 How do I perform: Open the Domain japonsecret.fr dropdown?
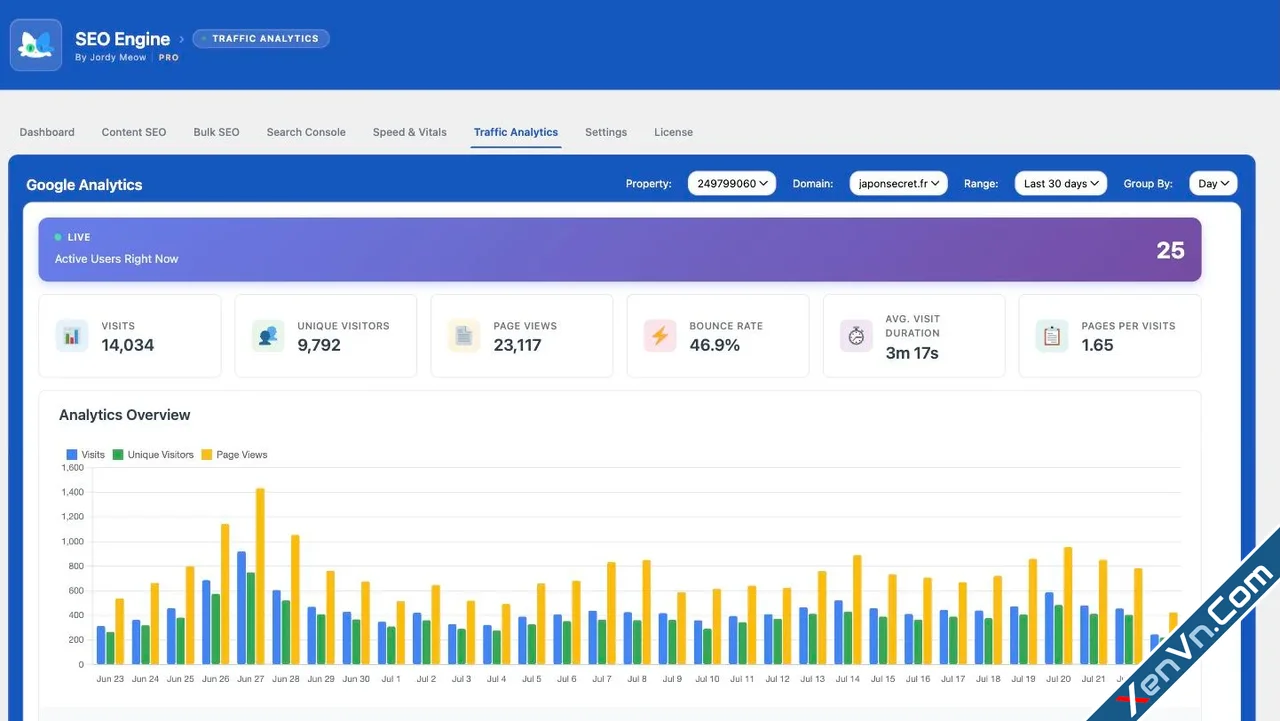coord(899,184)
